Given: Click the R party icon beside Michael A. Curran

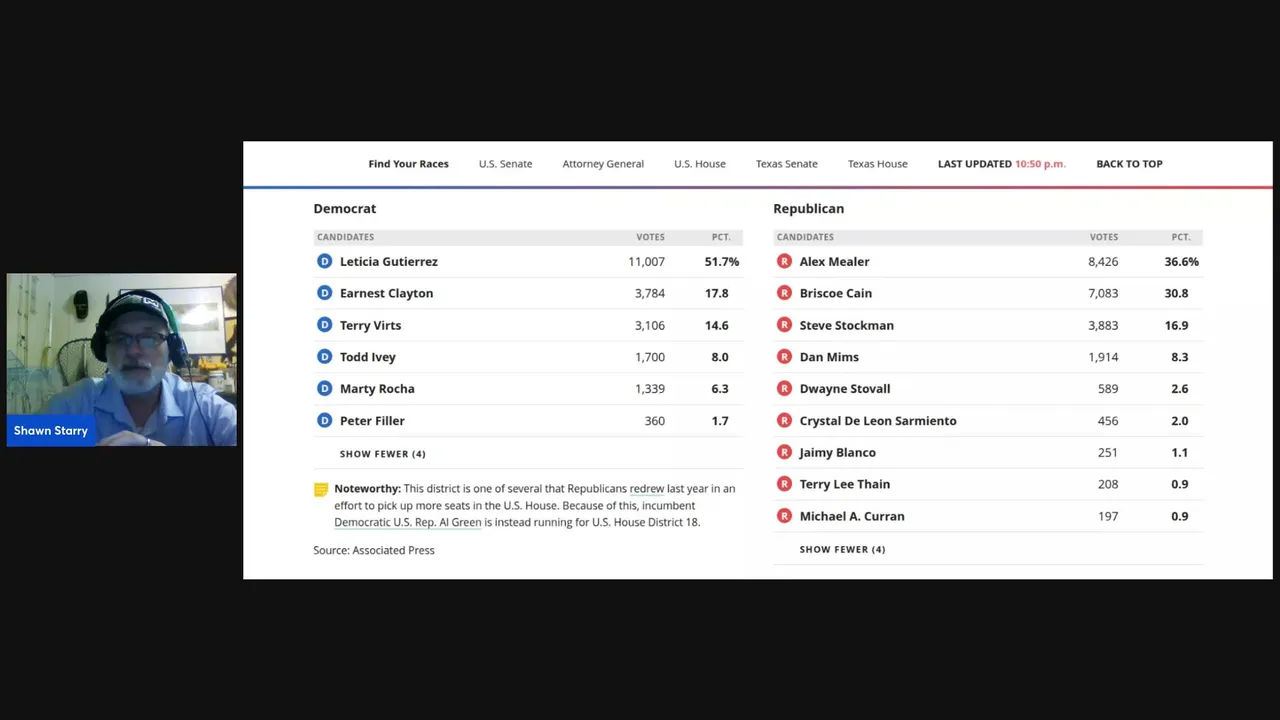Looking at the screenshot, I should pyautogui.click(x=784, y=516).
